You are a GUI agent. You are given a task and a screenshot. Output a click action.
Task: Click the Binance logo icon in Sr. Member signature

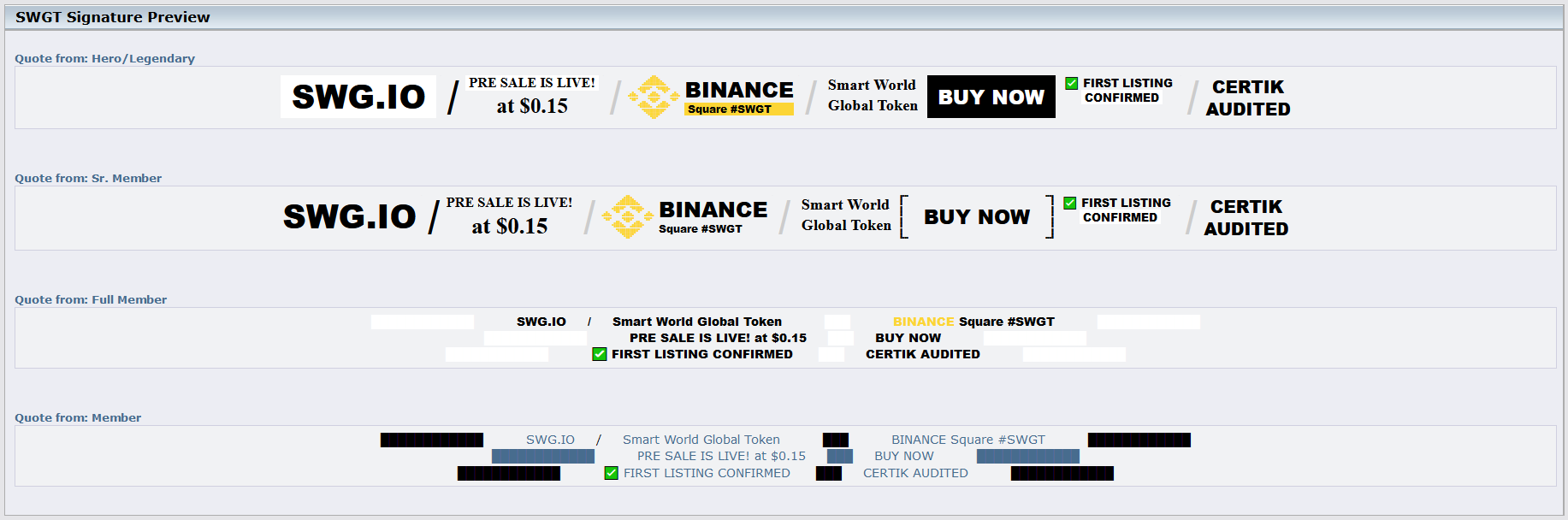628,216
